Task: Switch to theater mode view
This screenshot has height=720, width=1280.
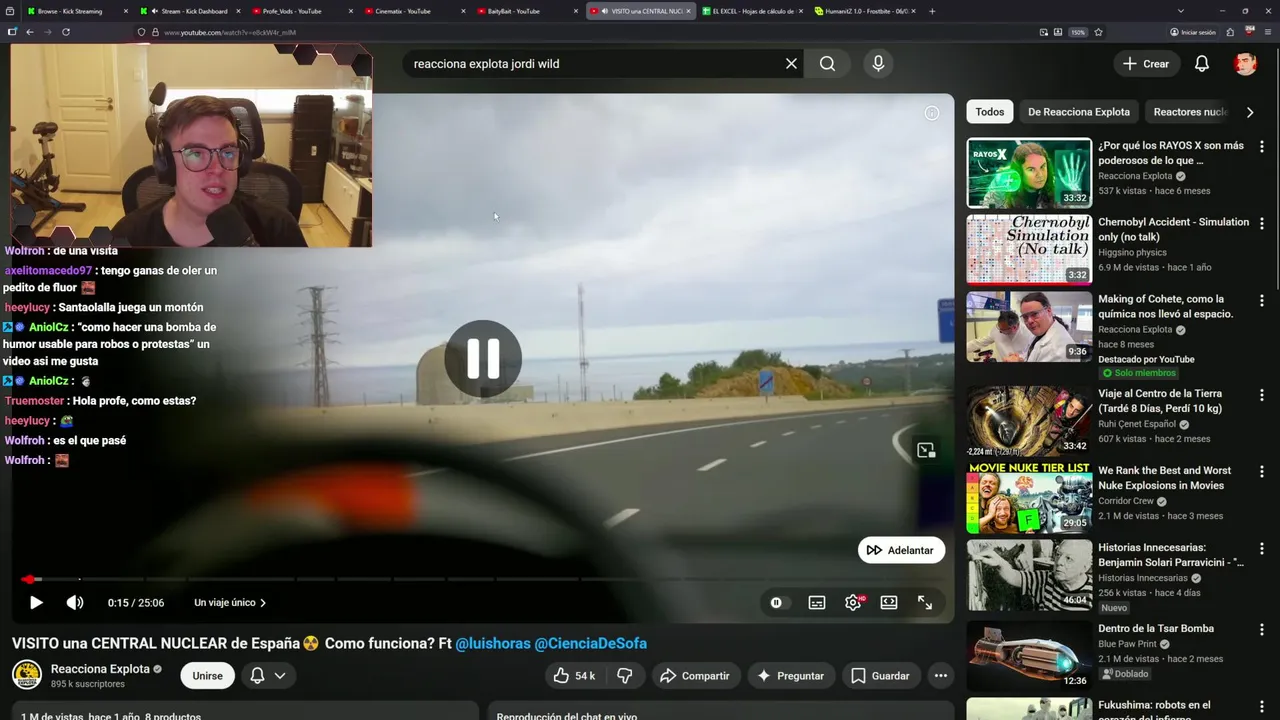Action: point(889,603)
